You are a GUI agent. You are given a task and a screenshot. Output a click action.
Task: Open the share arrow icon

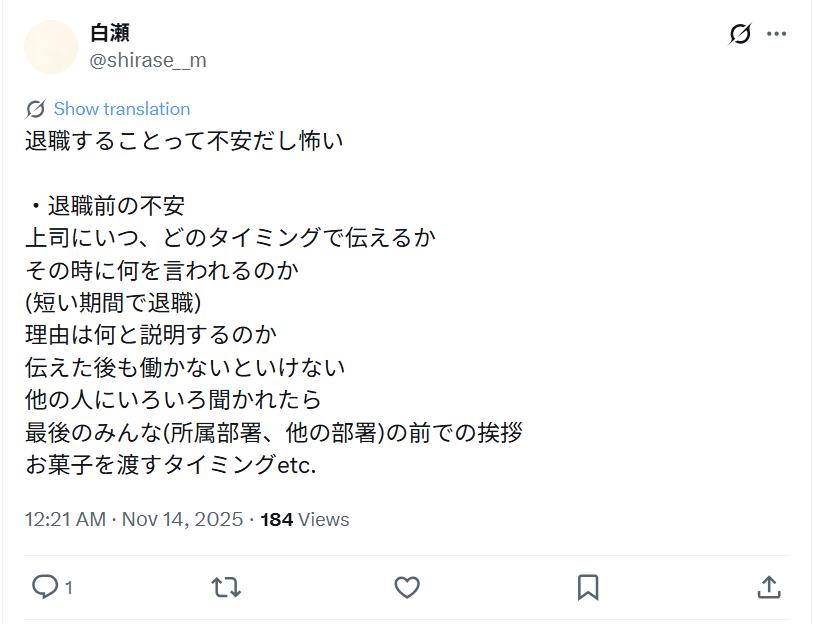[x=768, y=587]
